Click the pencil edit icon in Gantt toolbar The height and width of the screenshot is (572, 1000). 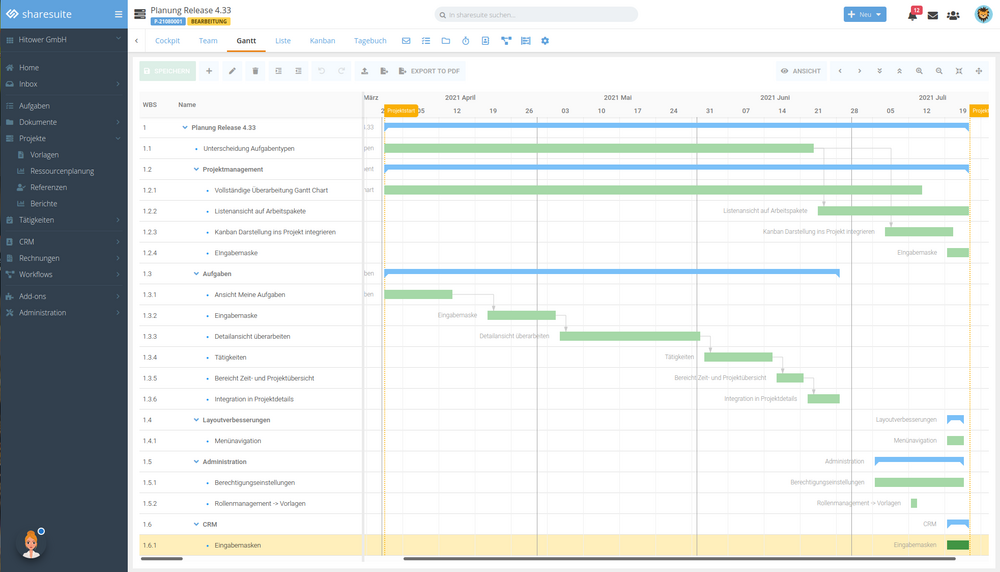coord(232,71)
